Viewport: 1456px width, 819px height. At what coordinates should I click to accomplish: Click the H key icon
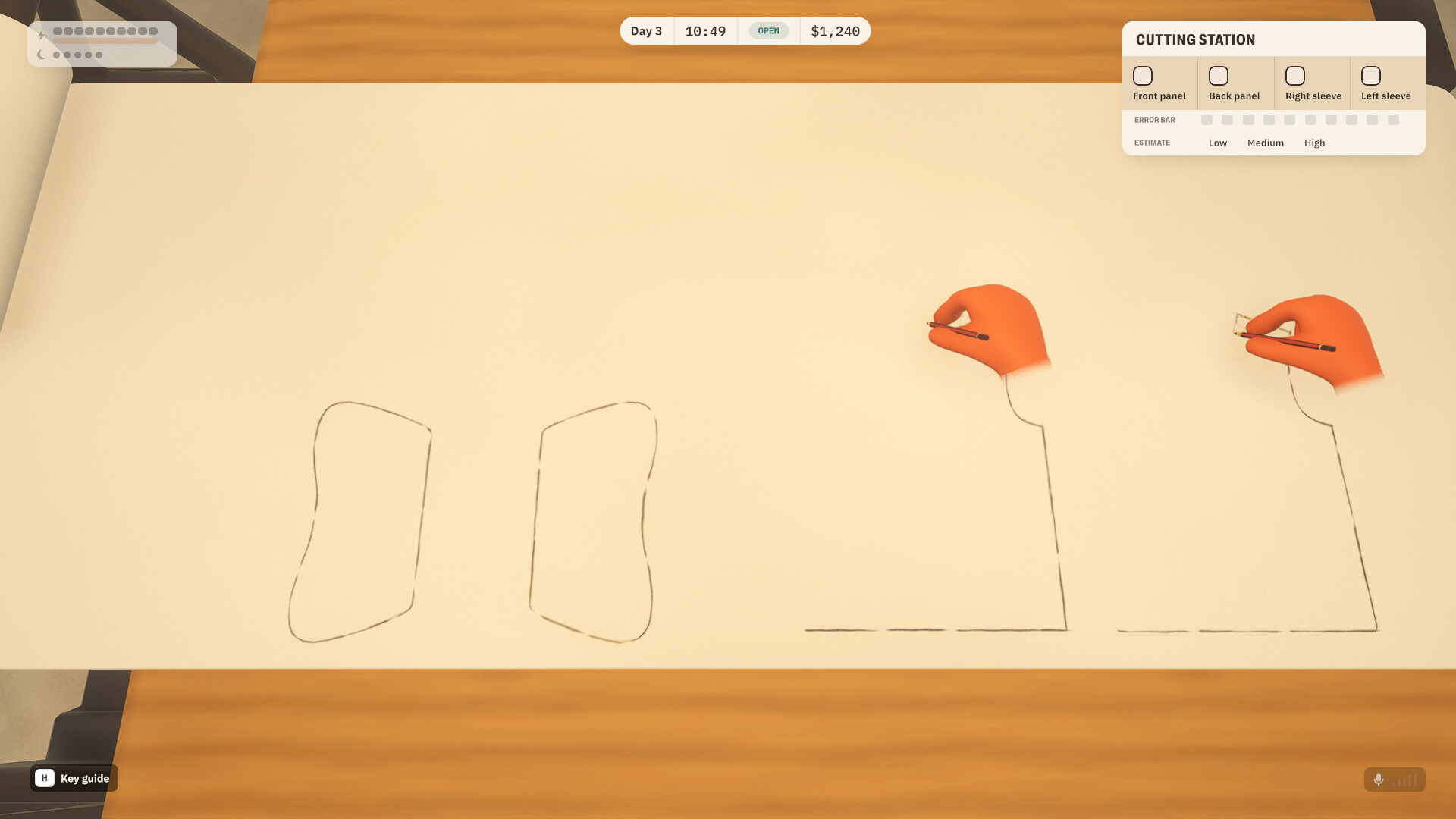click(x=45, y=778)
